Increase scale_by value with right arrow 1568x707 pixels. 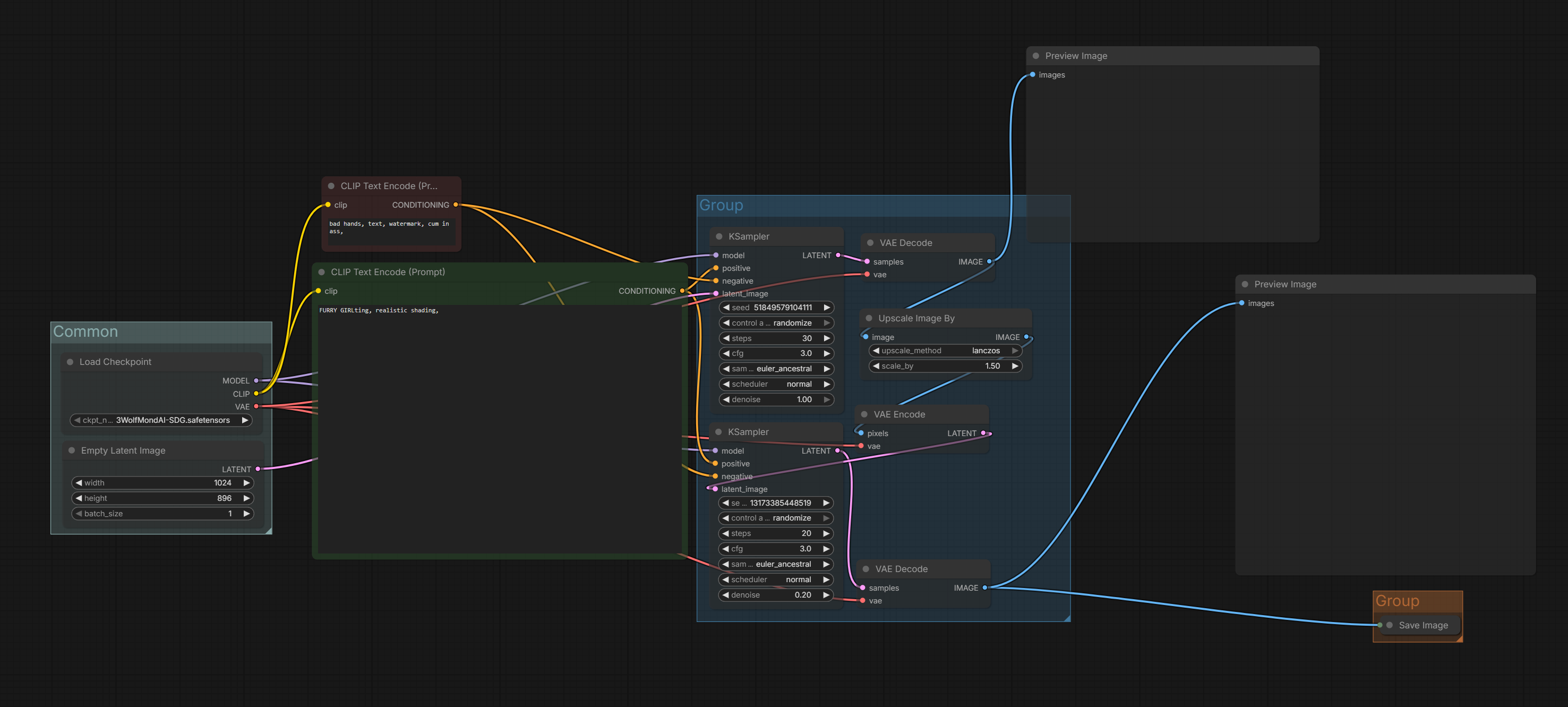coord(1015,366)
